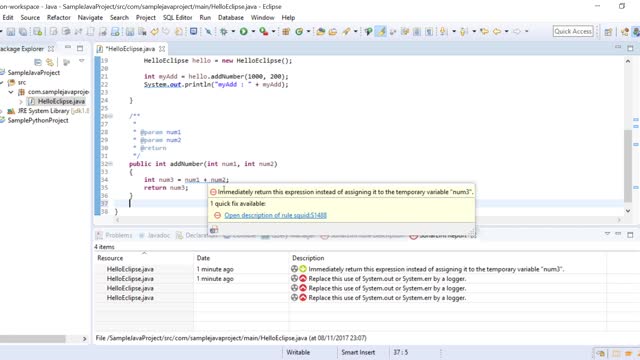Open the bottom panel View Menu triangle
The height and width of the screenshot is (360, 640).
point(607,234)
